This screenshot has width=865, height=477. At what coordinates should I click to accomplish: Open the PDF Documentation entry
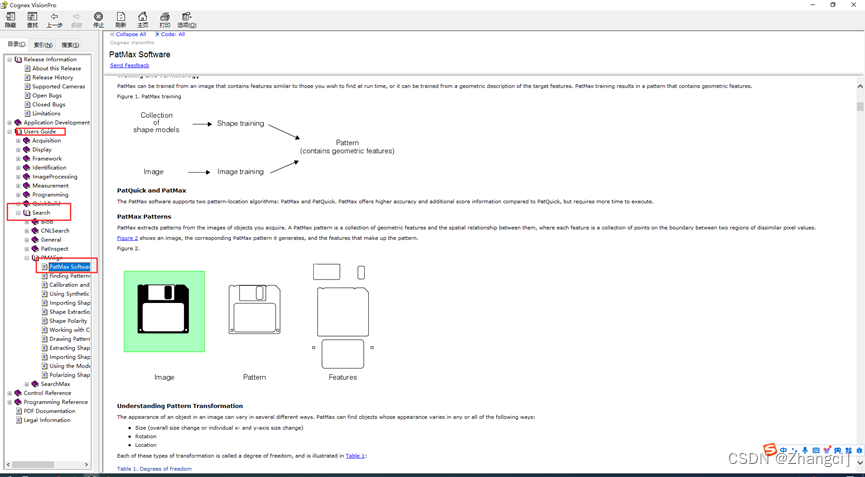(x=49, y=411)
